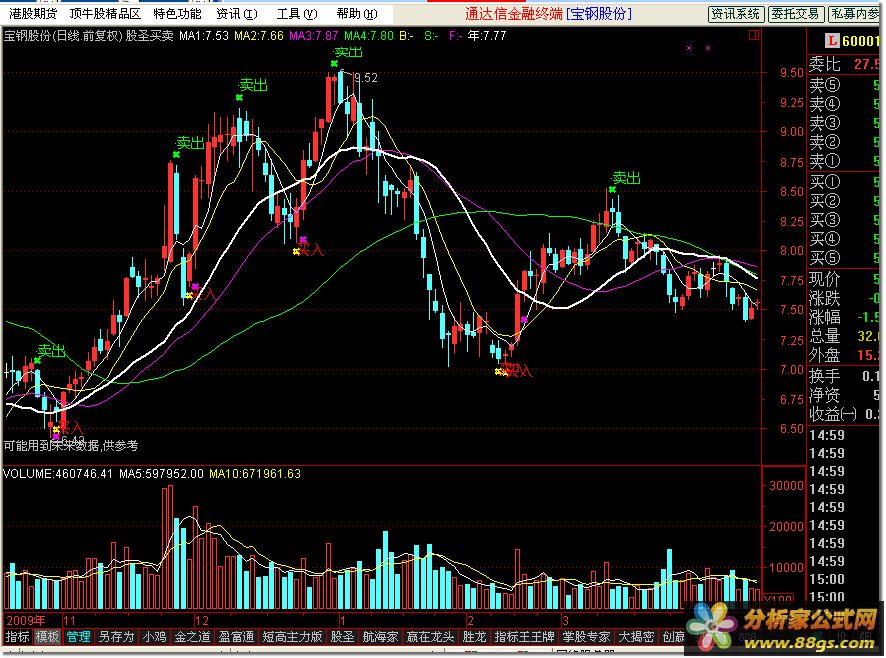886x658 pixels.
Task: Click the MA2:7.66 indicator value
Action: click(259, 36)
